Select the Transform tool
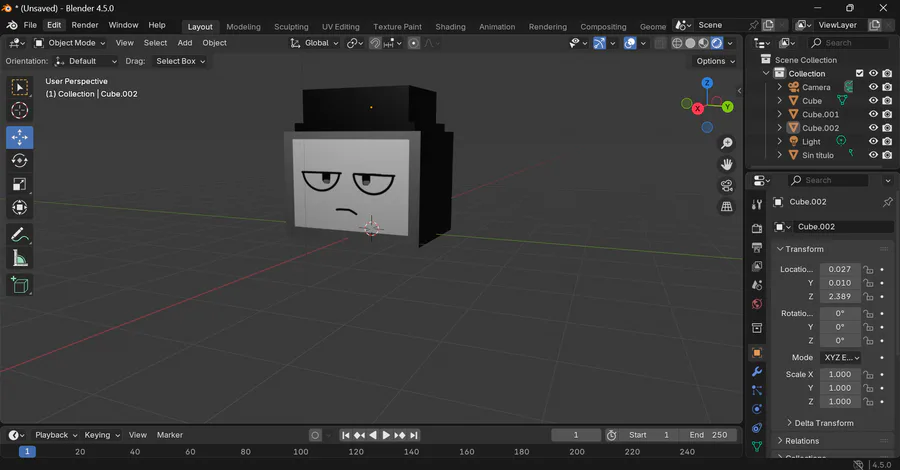This screenshot has height=470, width=900. [x=20, y=207]
